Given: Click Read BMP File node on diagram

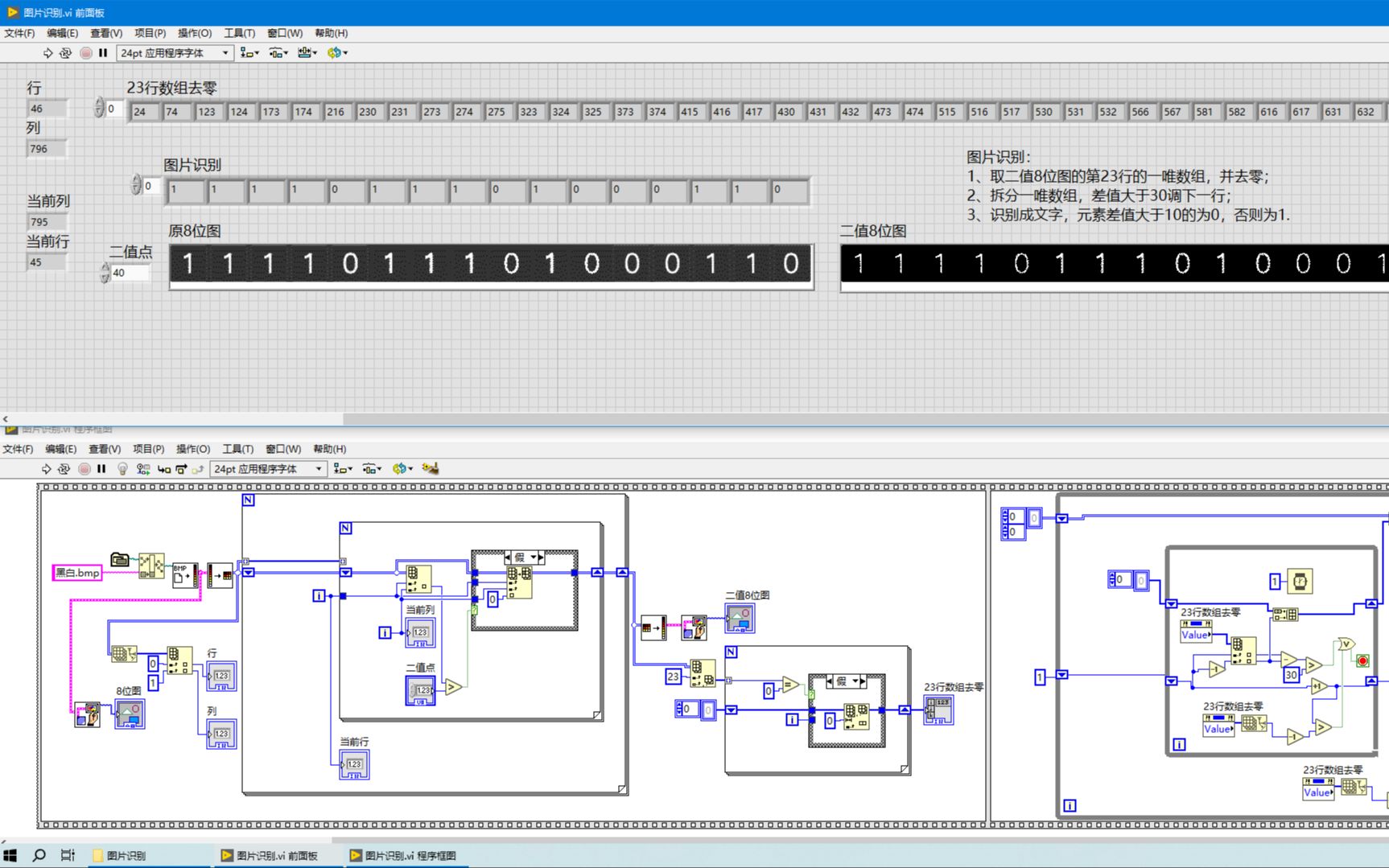Looking at the screenshot, I should pyautogui.click(x=186, y=574).
